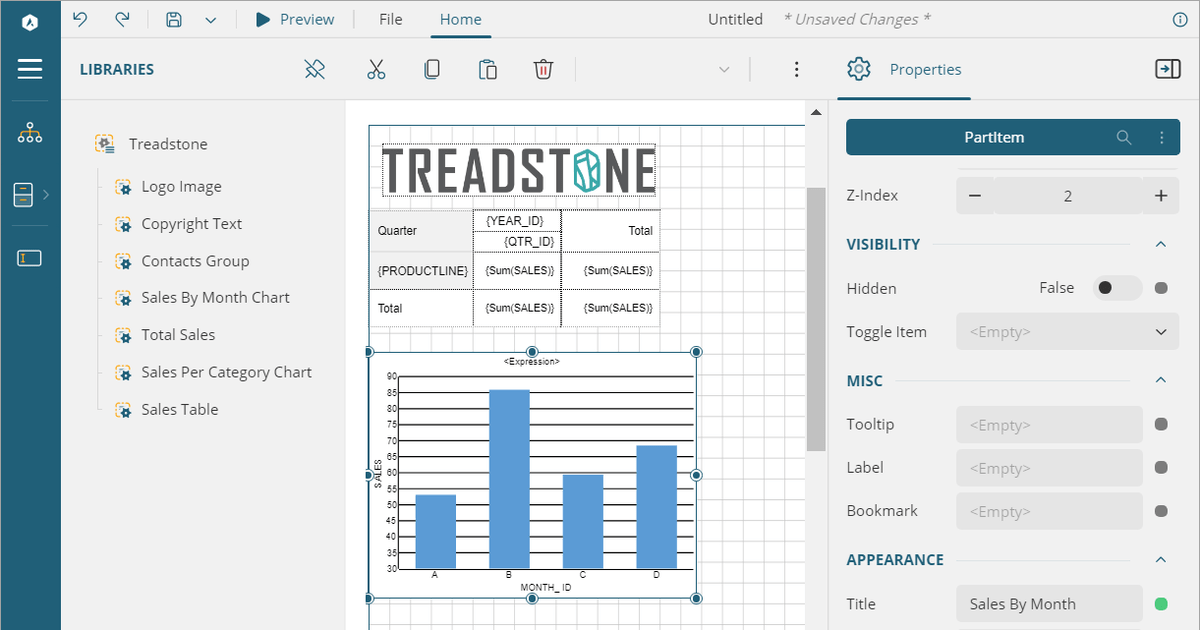1200x630 pixels.
Task: Click the Undo arrow icon
Action: click(81, 19)
